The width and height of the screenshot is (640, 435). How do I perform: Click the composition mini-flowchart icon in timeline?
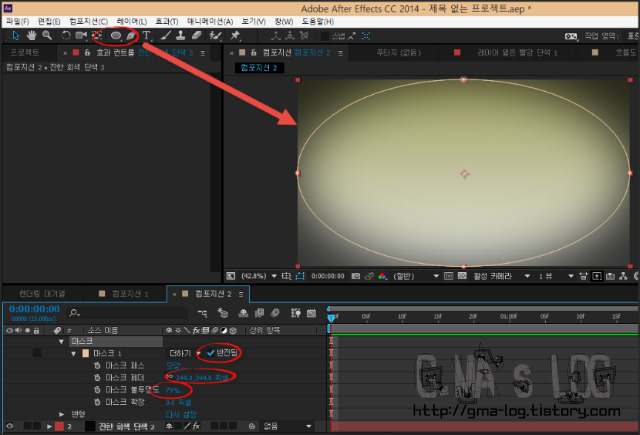[x=202, y=313]
